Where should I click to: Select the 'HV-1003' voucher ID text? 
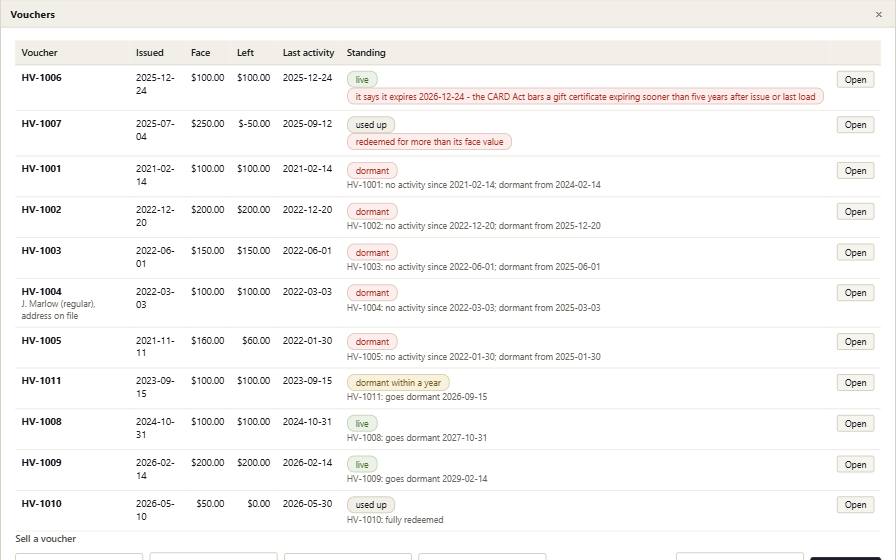(41, 250)
